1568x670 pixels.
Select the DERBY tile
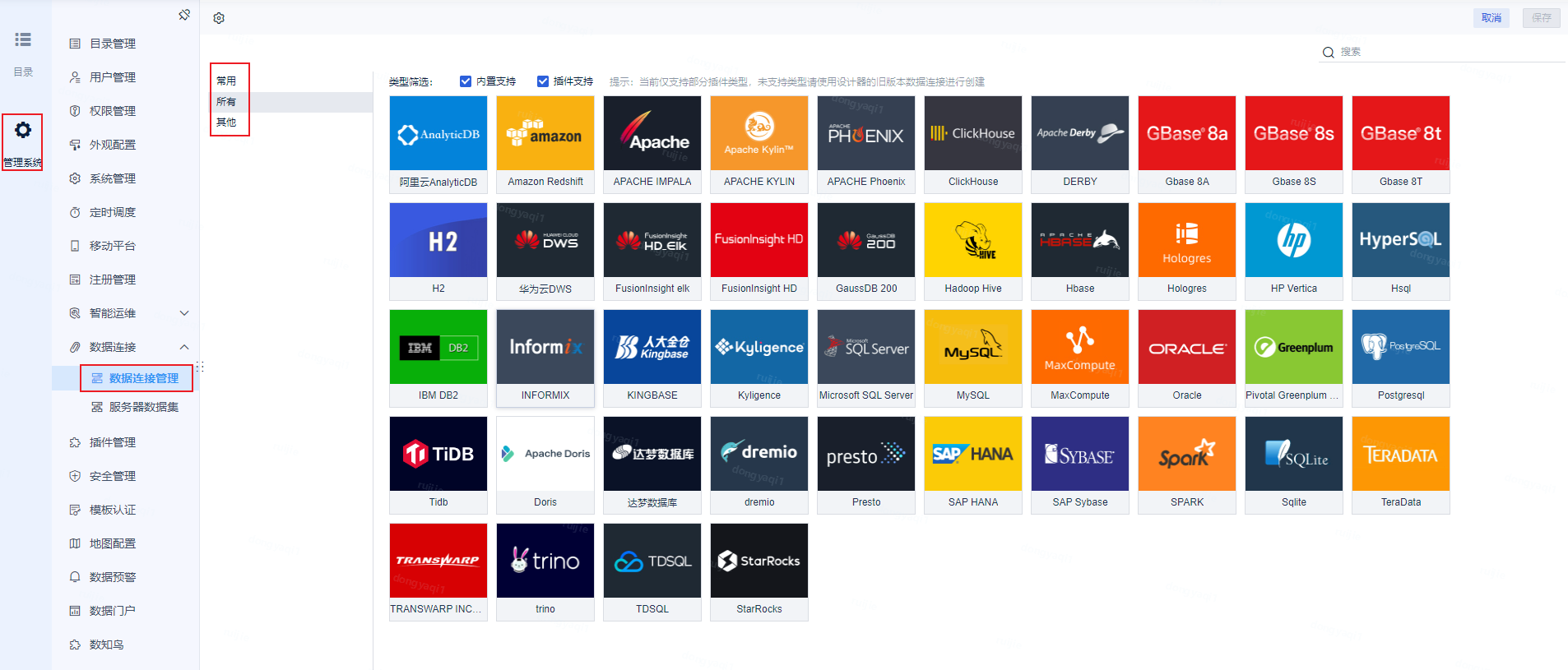coord(1080,145)
